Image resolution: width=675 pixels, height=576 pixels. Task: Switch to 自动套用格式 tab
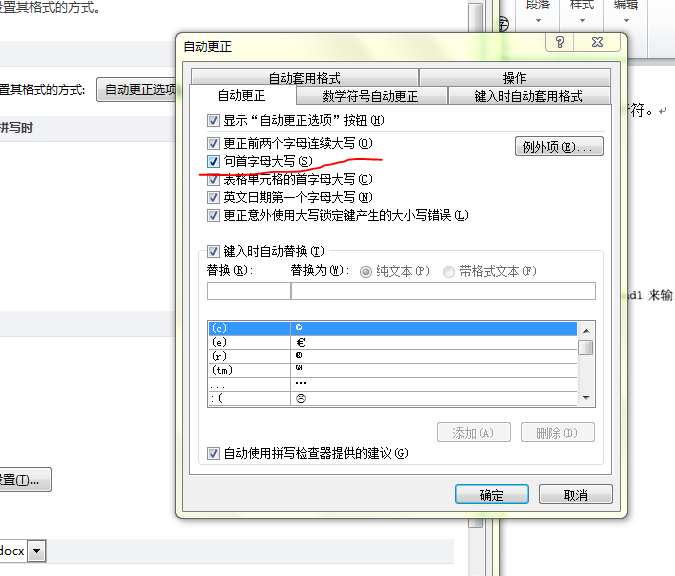(x=305, y=77)
